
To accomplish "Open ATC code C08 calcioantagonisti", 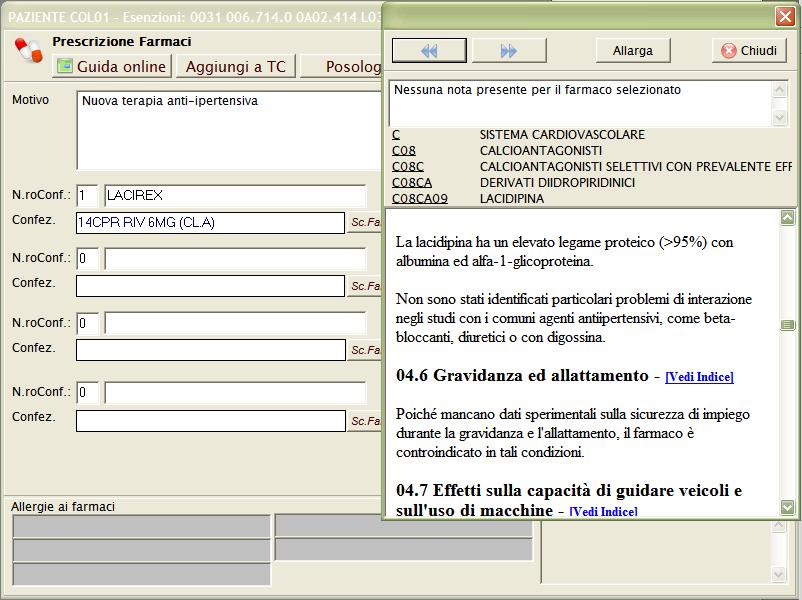I will click(x=403, y=151).
